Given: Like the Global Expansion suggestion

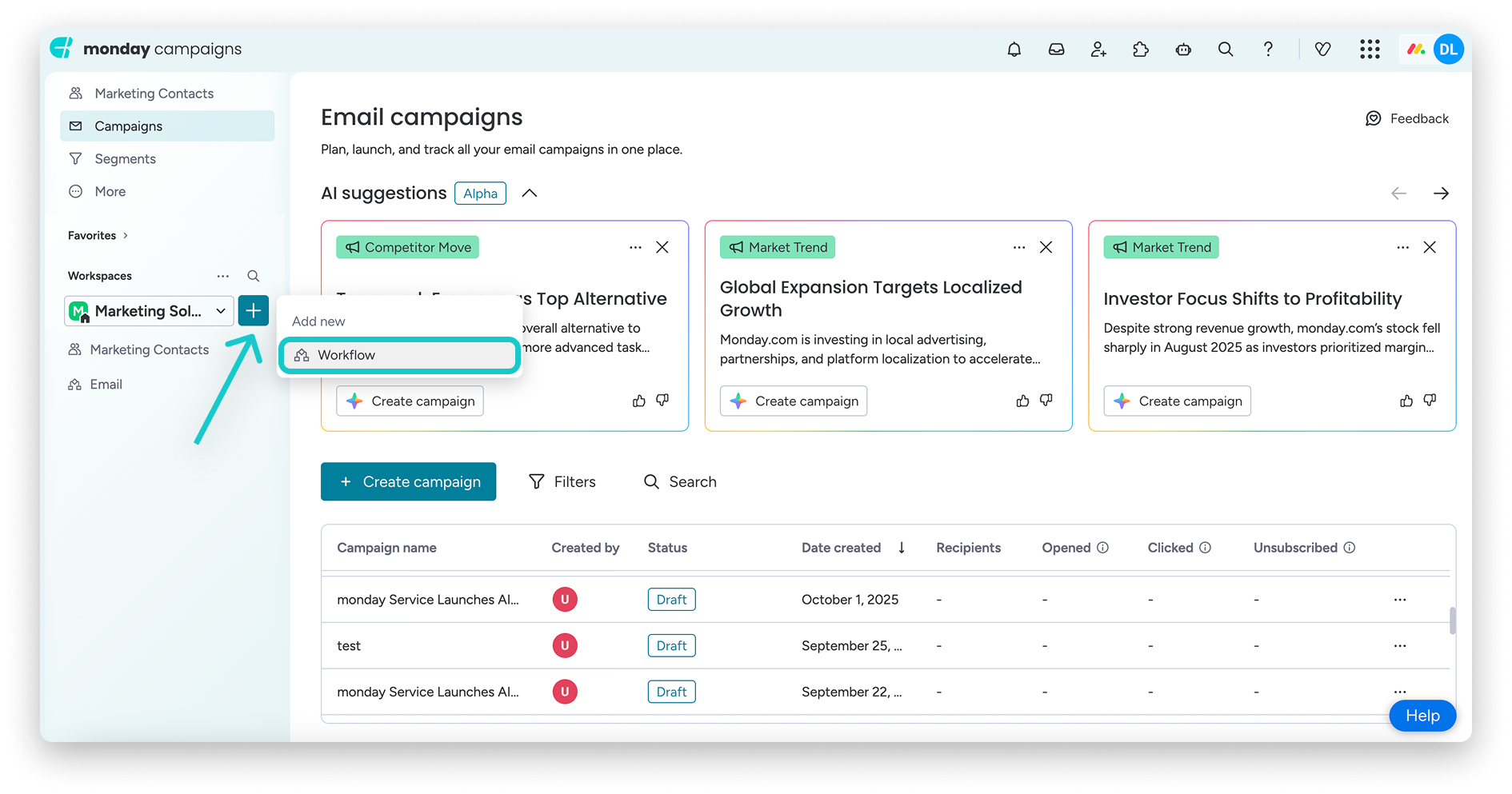Looking at the screenshot, I should pos(1022,401).
